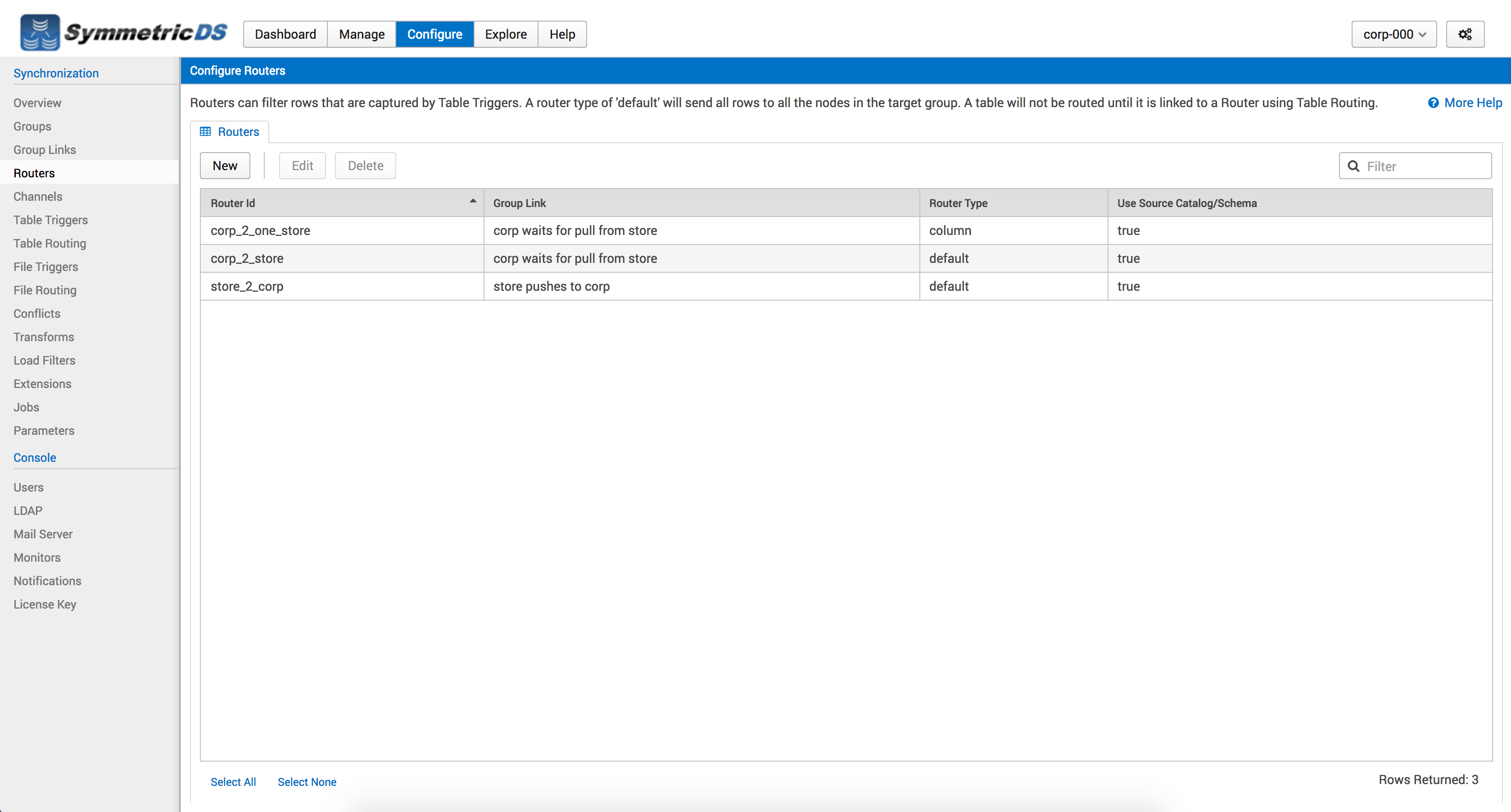Switch to the Manage tab
Screen dimensions: 1511x812
pos(362,34)
